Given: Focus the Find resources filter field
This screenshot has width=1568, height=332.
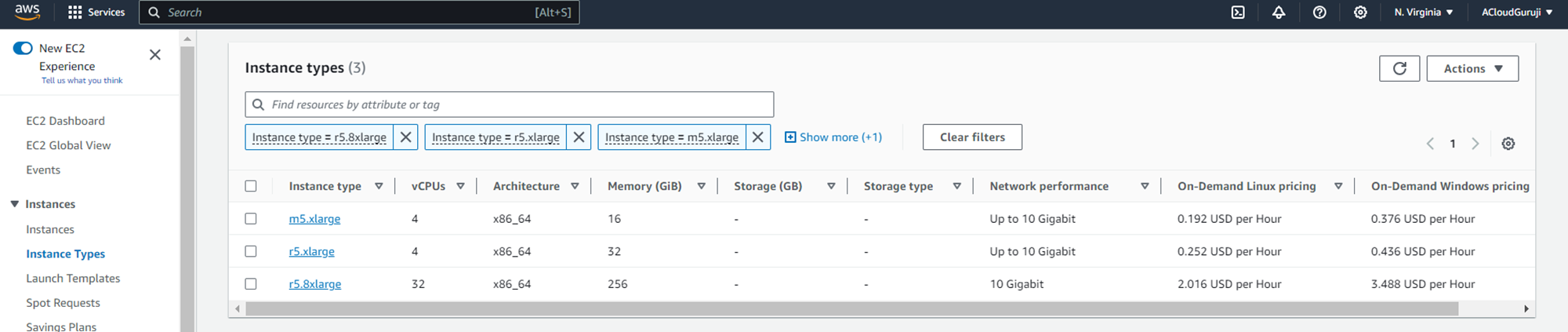Looking at the screenshot, I should coord(517,104).
